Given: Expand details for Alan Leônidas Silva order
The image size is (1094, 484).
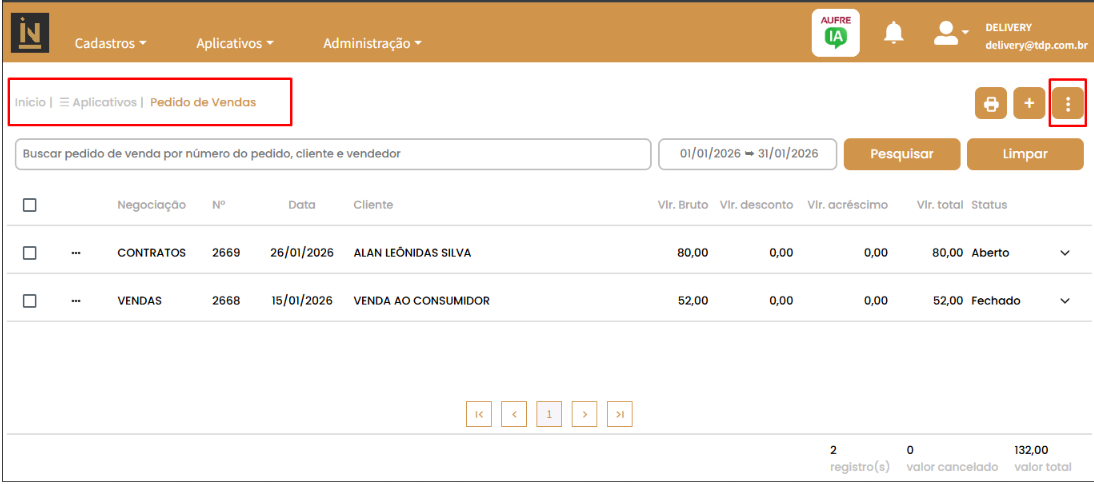Looking at the screenshot, I should pyautogui.click(x=1065, y=253).
